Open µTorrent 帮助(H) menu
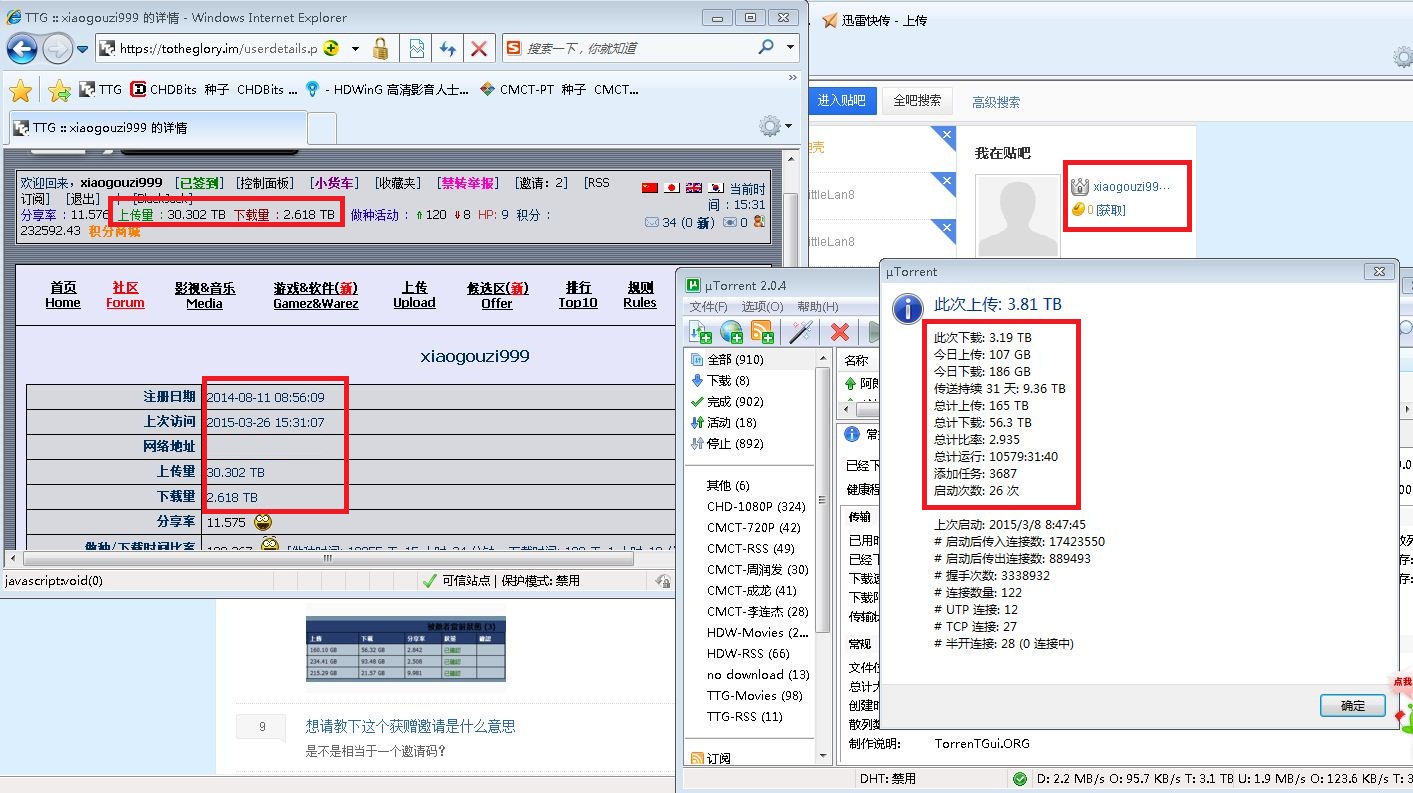 tap(818, 307)
